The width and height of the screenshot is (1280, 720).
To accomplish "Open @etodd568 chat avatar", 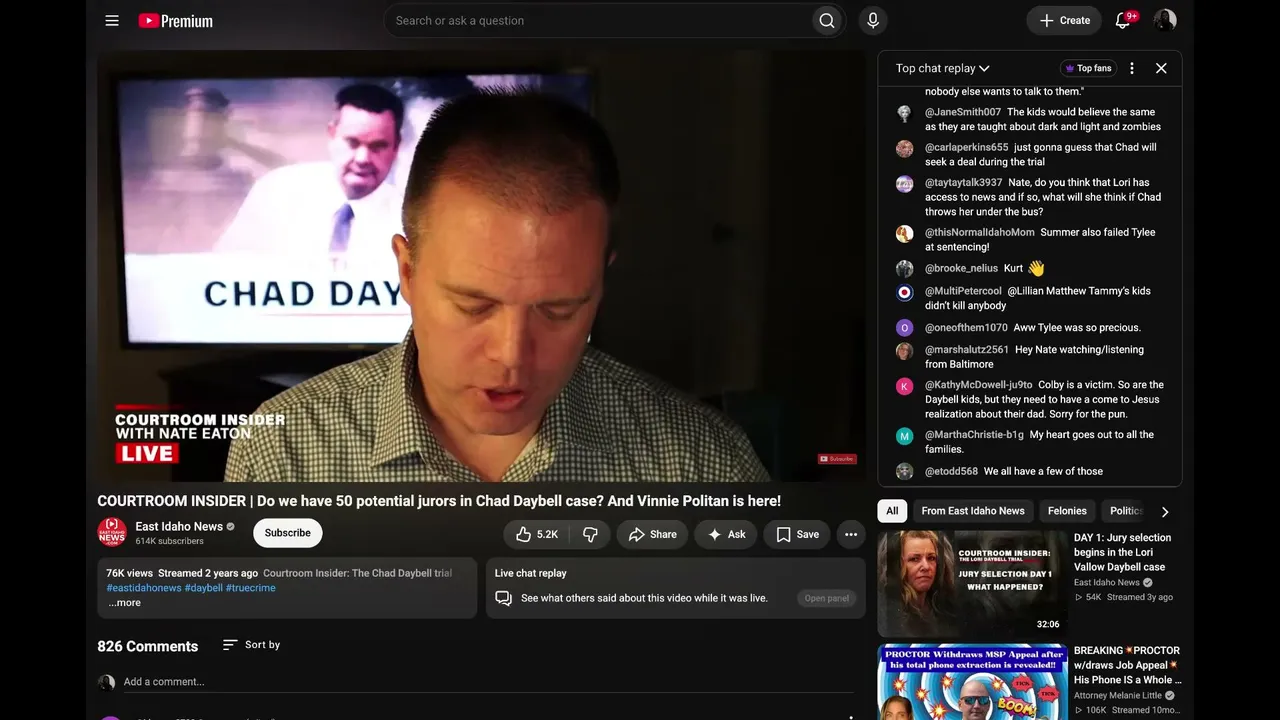I will [905, 471].
